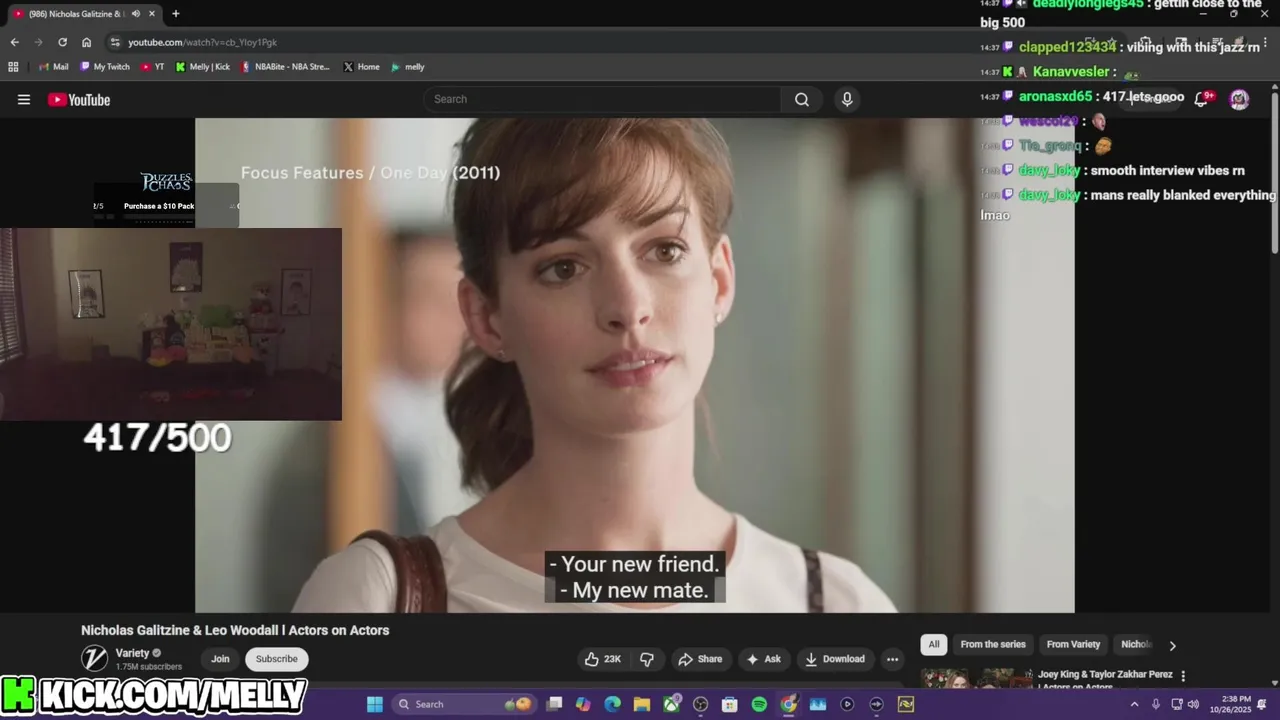
Task: Open the melly bookmark
Action: click(x=408, y=67)
